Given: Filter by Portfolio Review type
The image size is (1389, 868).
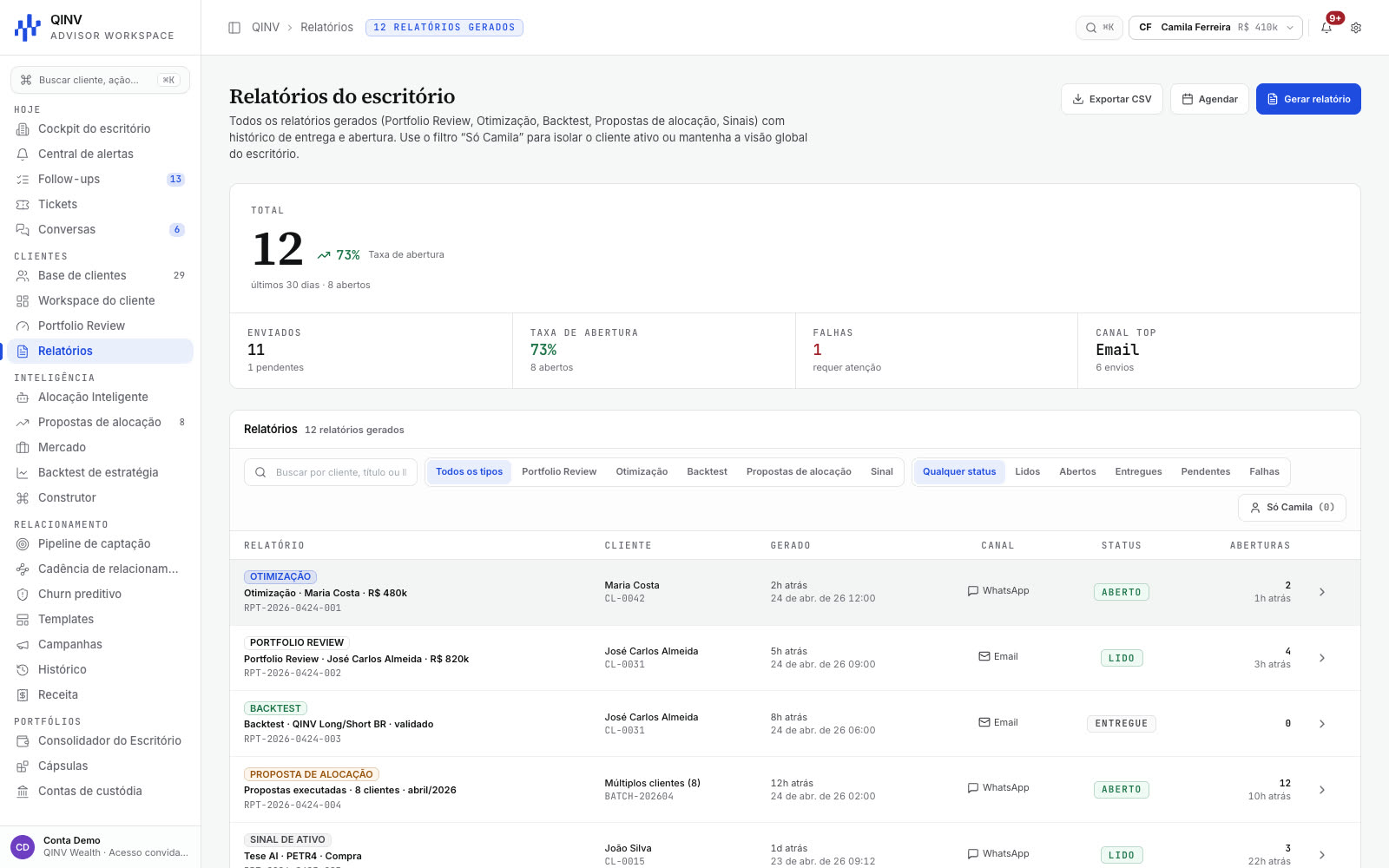Looking at the screenshot, I should click(x=559, y=472).
